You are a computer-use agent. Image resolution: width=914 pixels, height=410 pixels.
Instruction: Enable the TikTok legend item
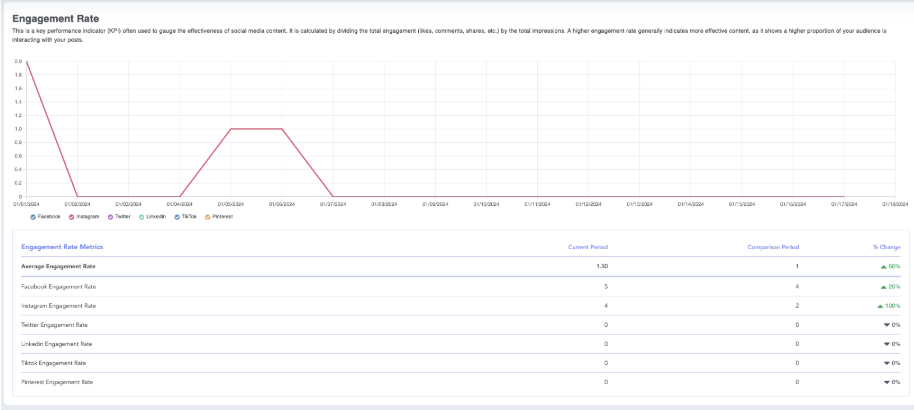click(178, 216)
